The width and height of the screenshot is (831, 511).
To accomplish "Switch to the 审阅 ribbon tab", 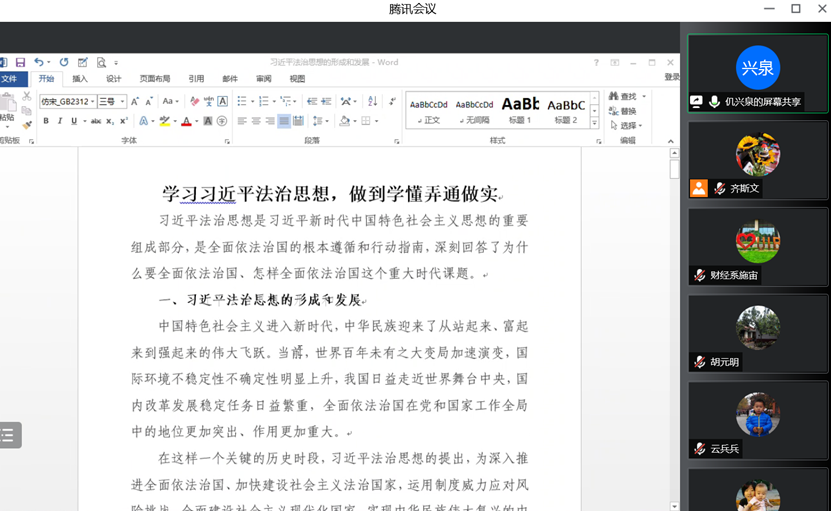I will coord(263,79).
